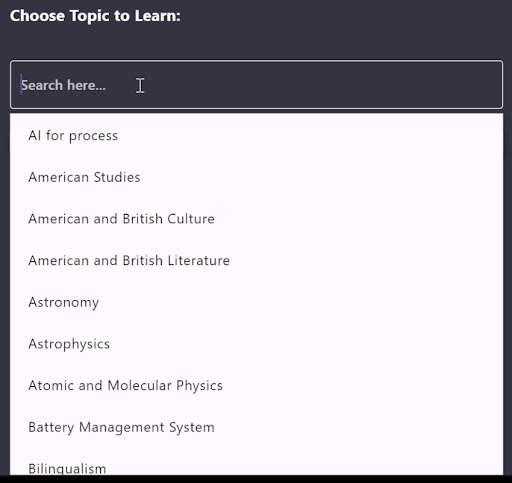The width and height of the screenshot is (512, 483).
Task: Click the 'Choose Topic to Learn:' heading
Action: coord(95,16)
